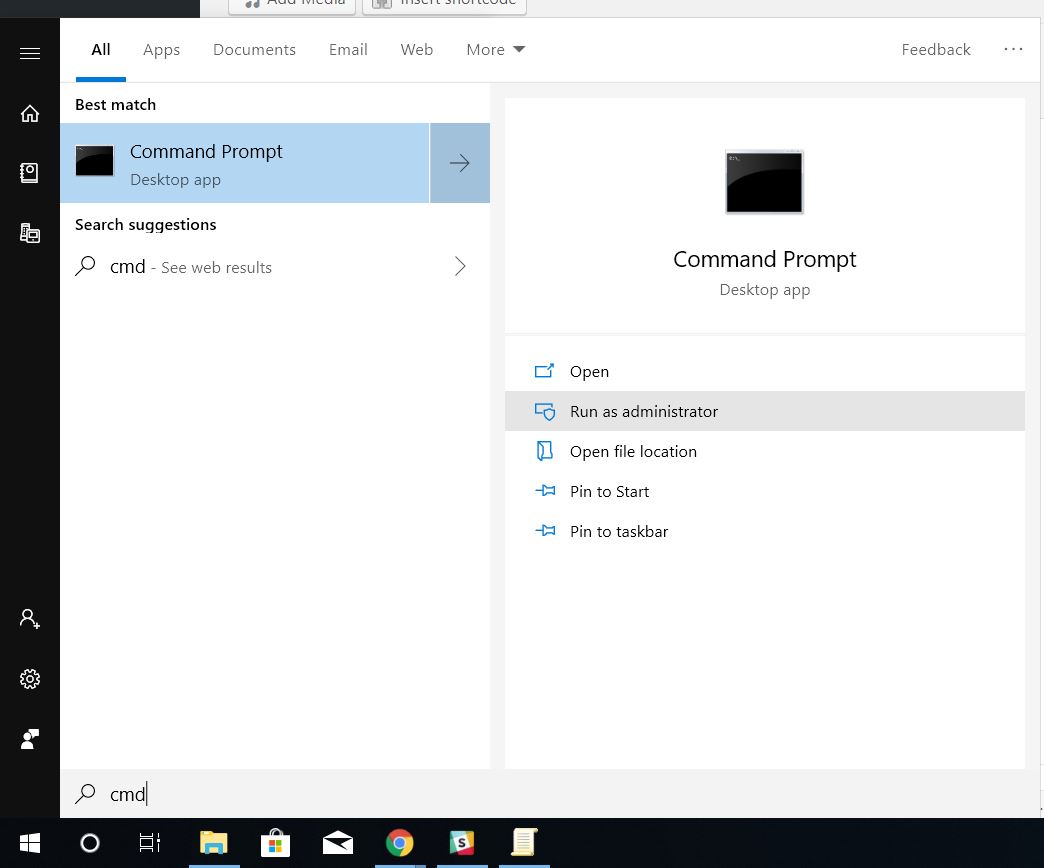This screenshot has width=1044, height=868.
Task: Open Cortana from the taskbar
Action: (90, 843)
